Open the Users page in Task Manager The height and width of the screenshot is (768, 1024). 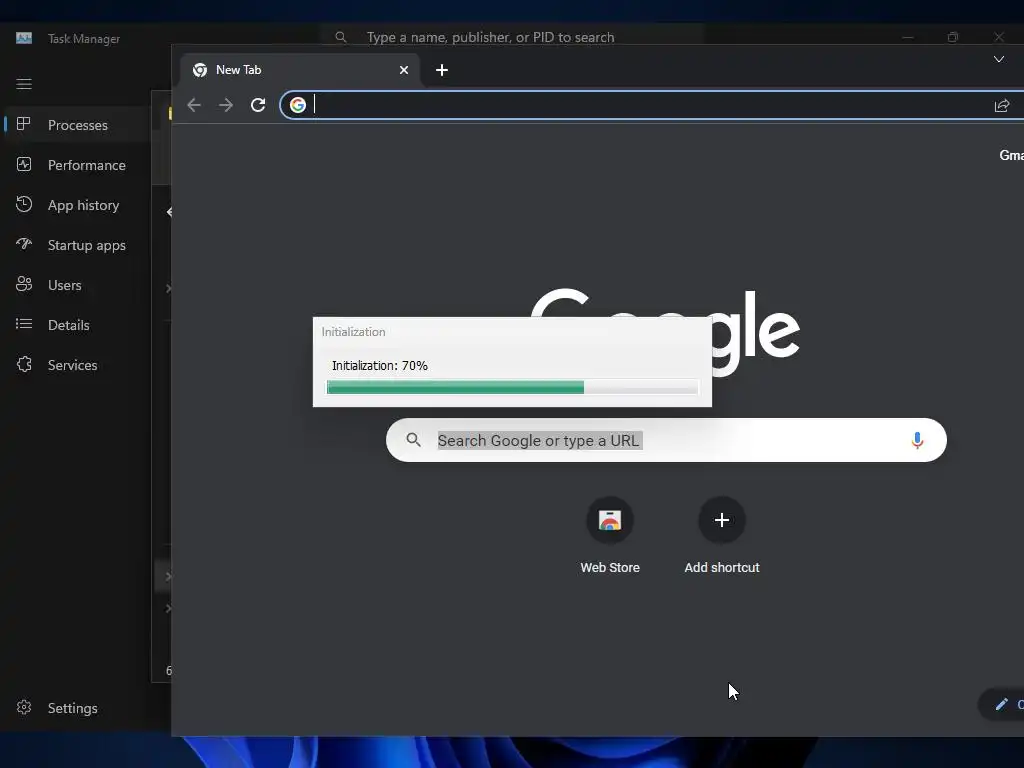click(x=77, y=285)
